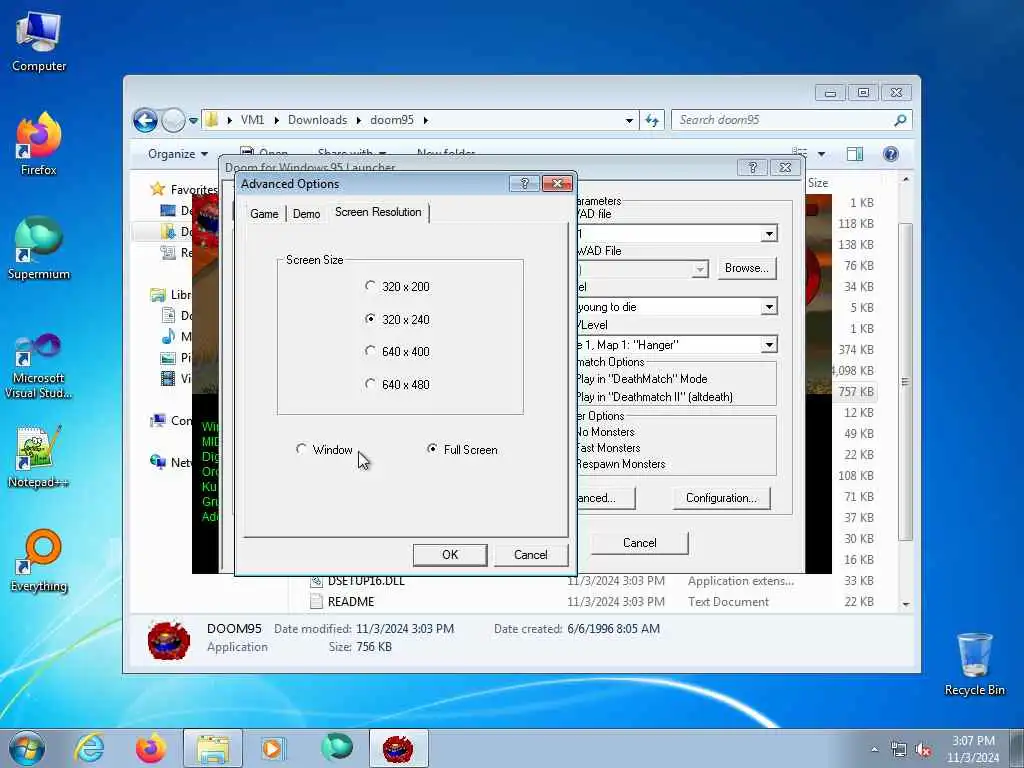Image resolution: width=1024 pixels, height=768 pixels.
Task: Click the help icon in Doom Launcher title bar
Action: tap(752, 167)
